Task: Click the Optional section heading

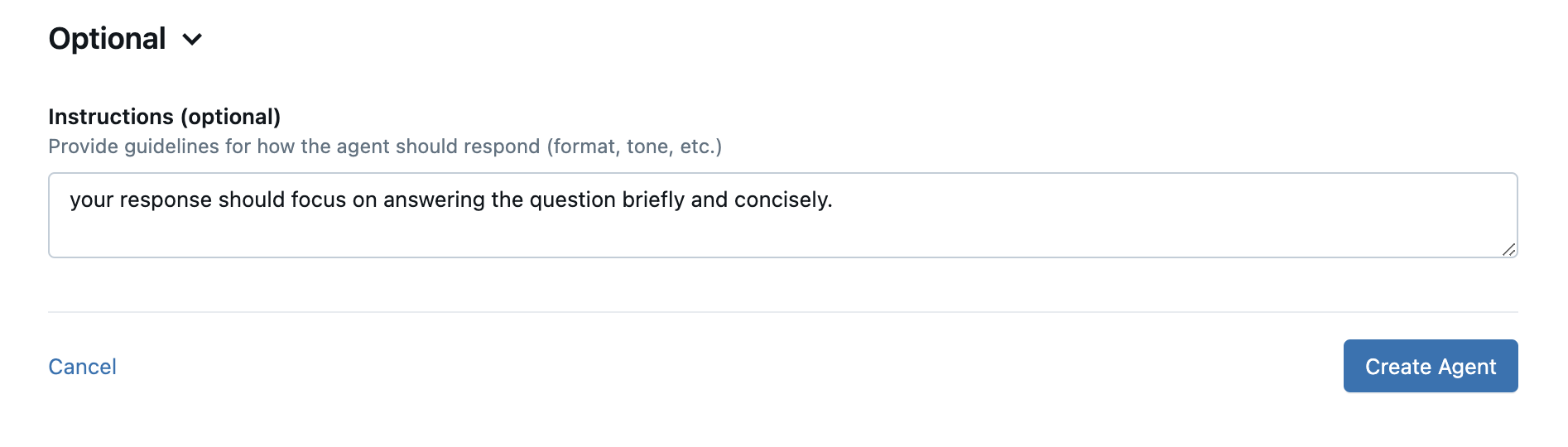Action: [x=108, y=39]
